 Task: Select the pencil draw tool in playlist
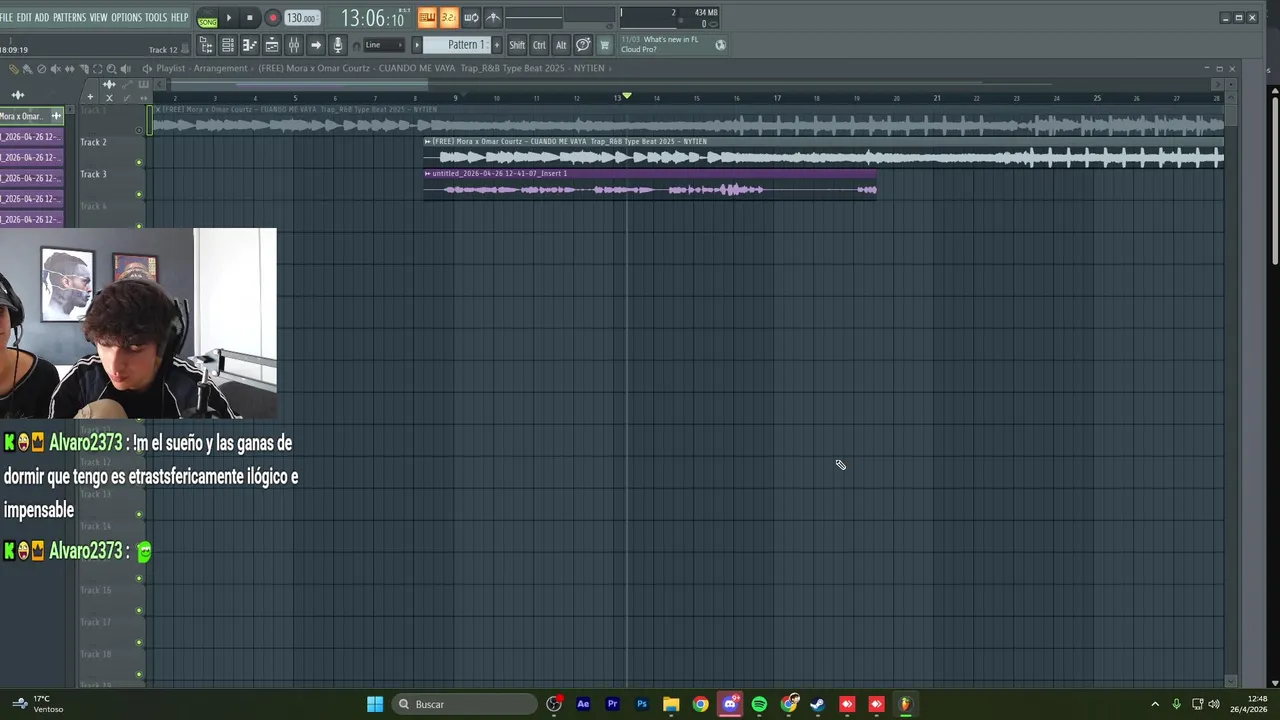pyautogui.click(x=13, y=69)
